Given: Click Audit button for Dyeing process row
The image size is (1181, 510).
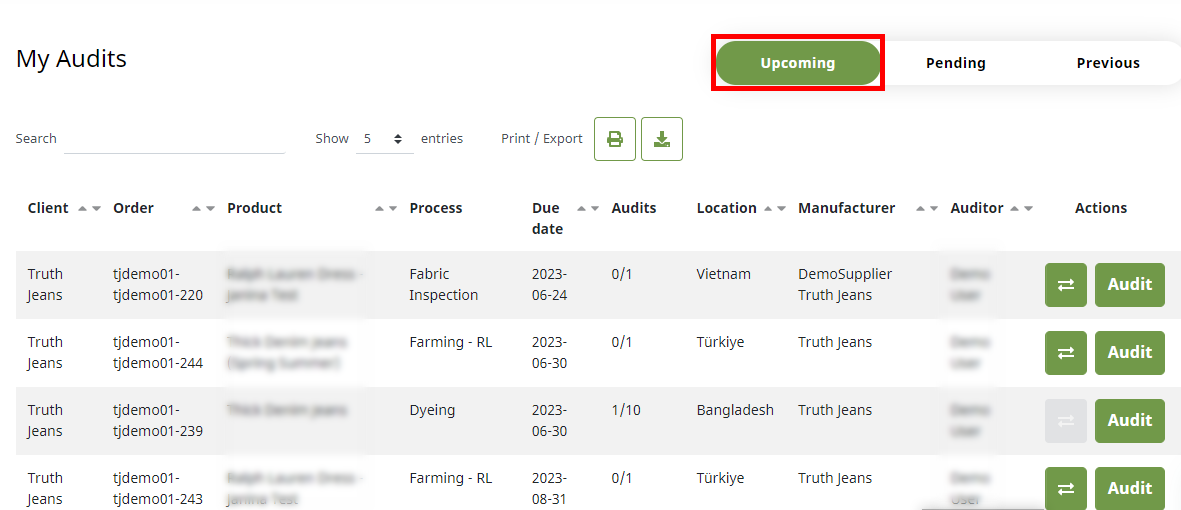Looking at the screenshot, I should click(1129, 421).
